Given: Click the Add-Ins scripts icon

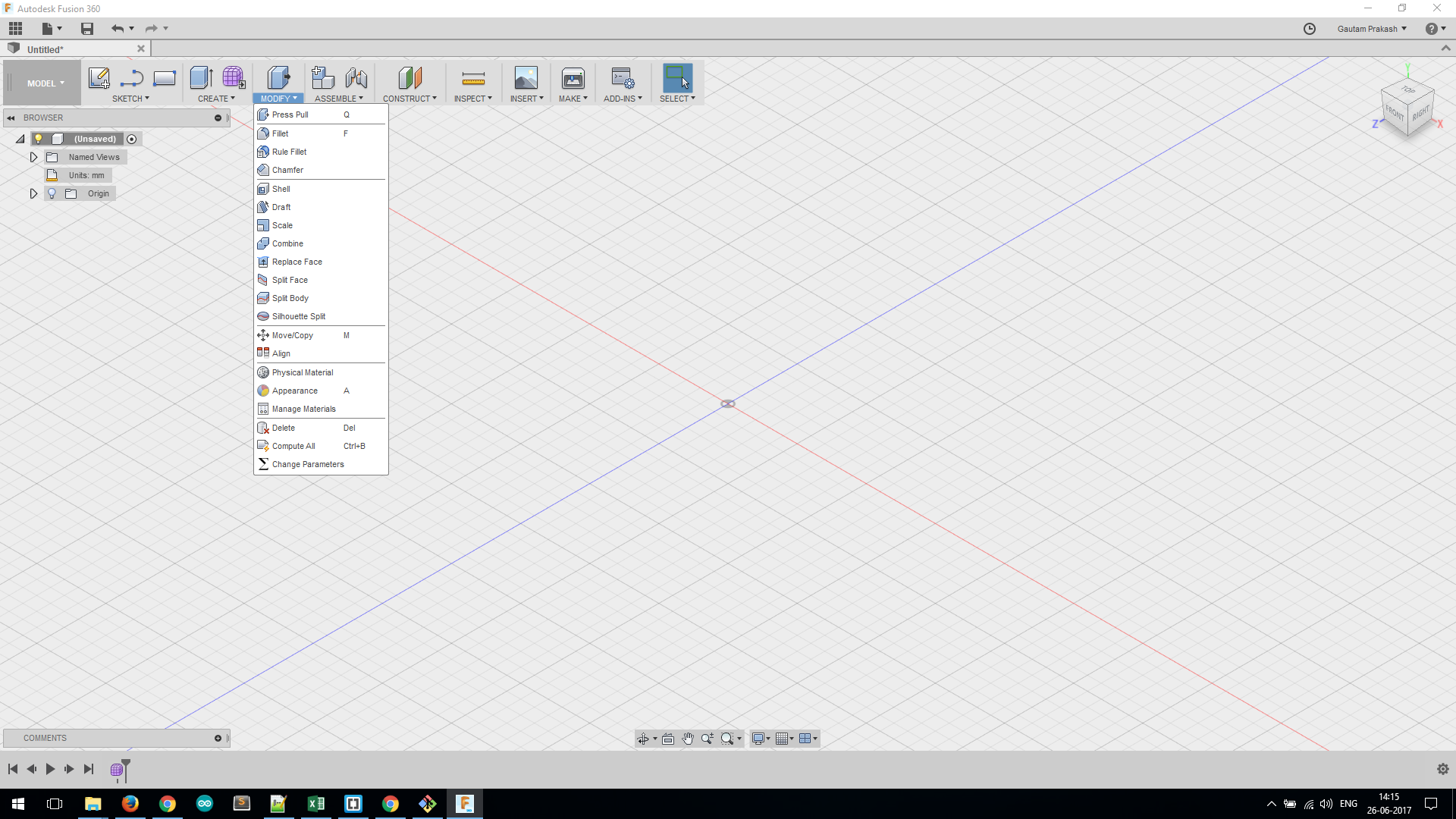Looking at the screenshot, I should tap(623, 78).
